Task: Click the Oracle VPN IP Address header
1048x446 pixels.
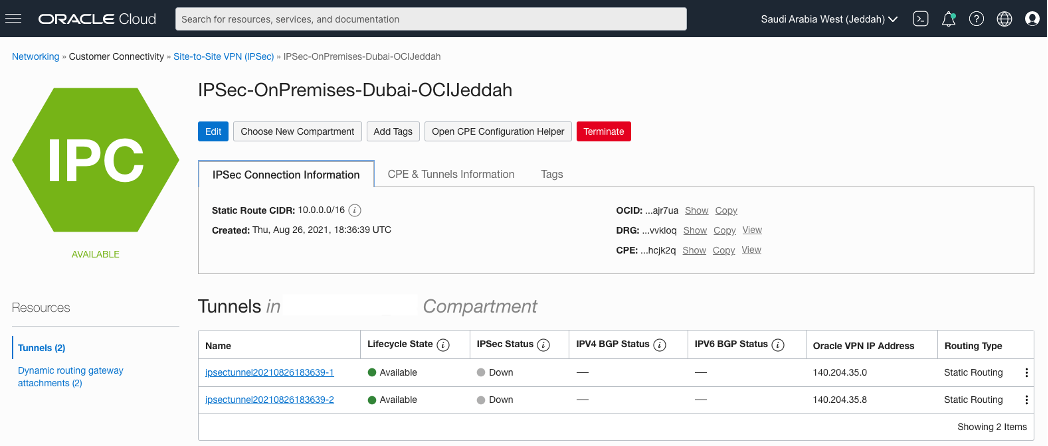Action: pyautogui.click(x=864, y=346)
